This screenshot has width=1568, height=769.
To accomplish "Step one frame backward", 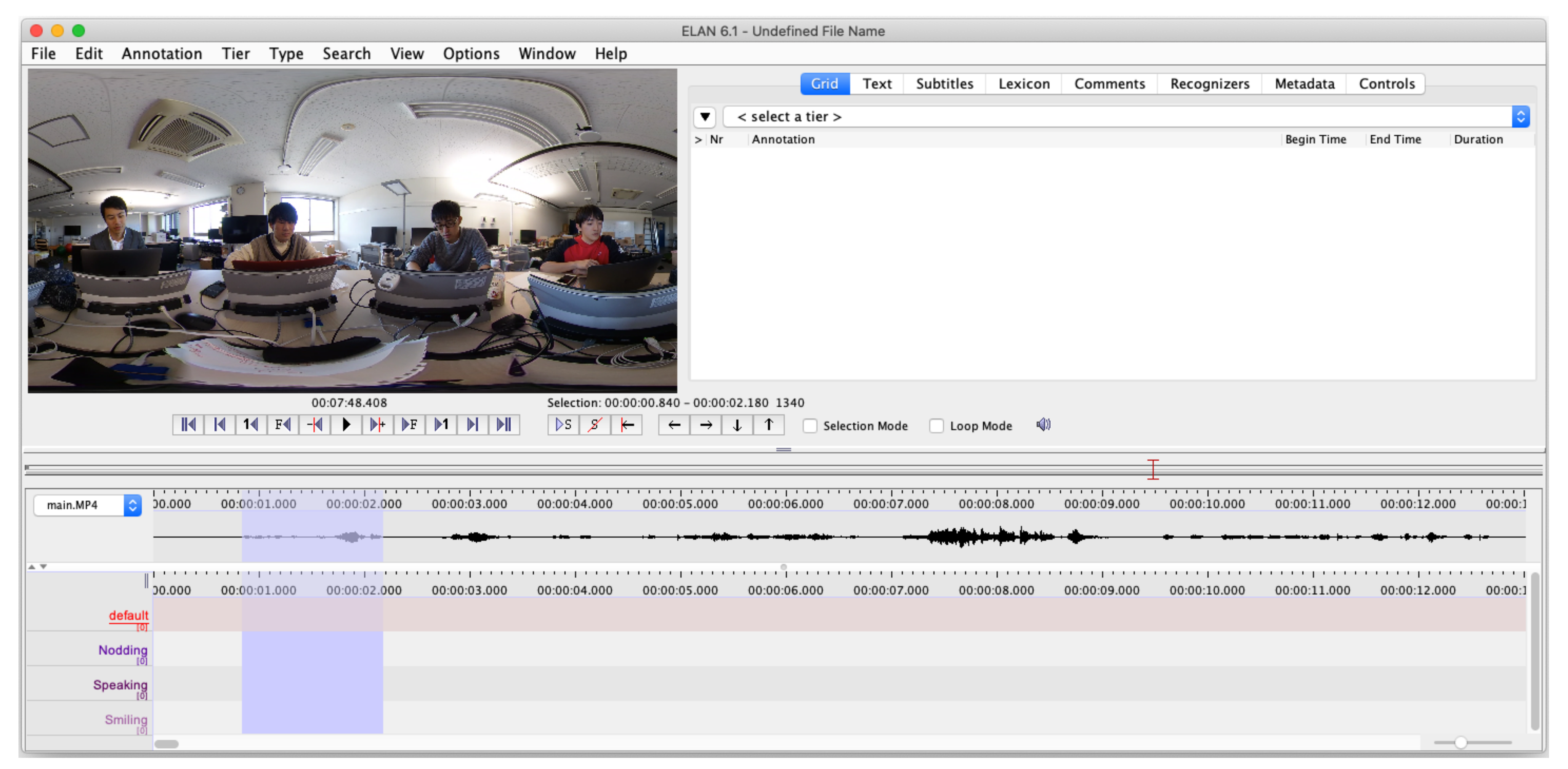I will tap(282, 425).
